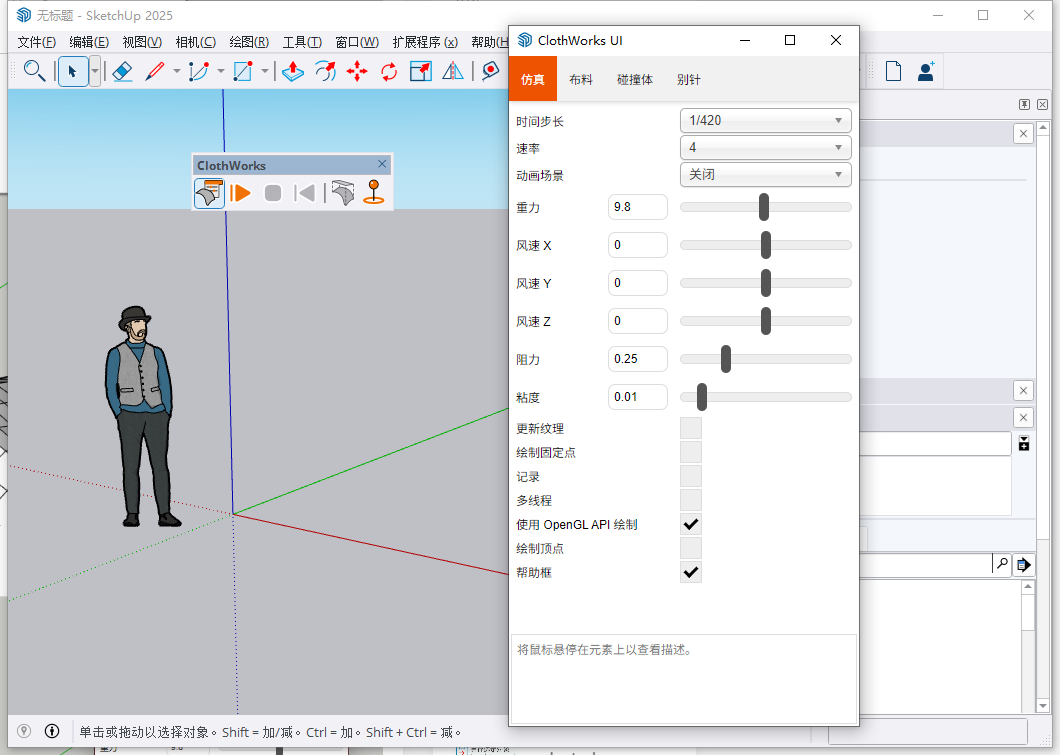The image size is (1060, 755).
Task: Click the 粘度 slider handle
Action: click(x=702, y=397)
